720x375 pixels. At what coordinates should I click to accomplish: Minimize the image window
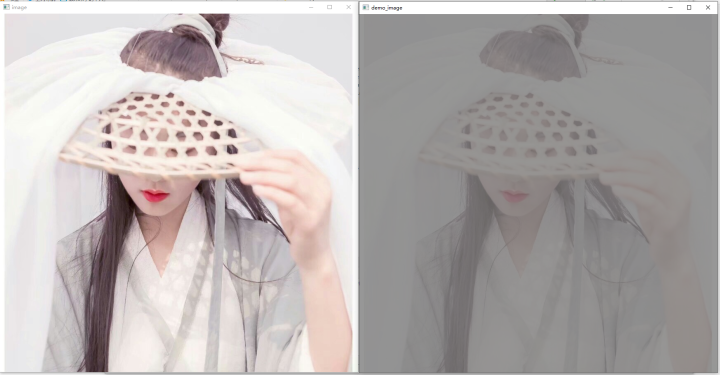(311, 7)
